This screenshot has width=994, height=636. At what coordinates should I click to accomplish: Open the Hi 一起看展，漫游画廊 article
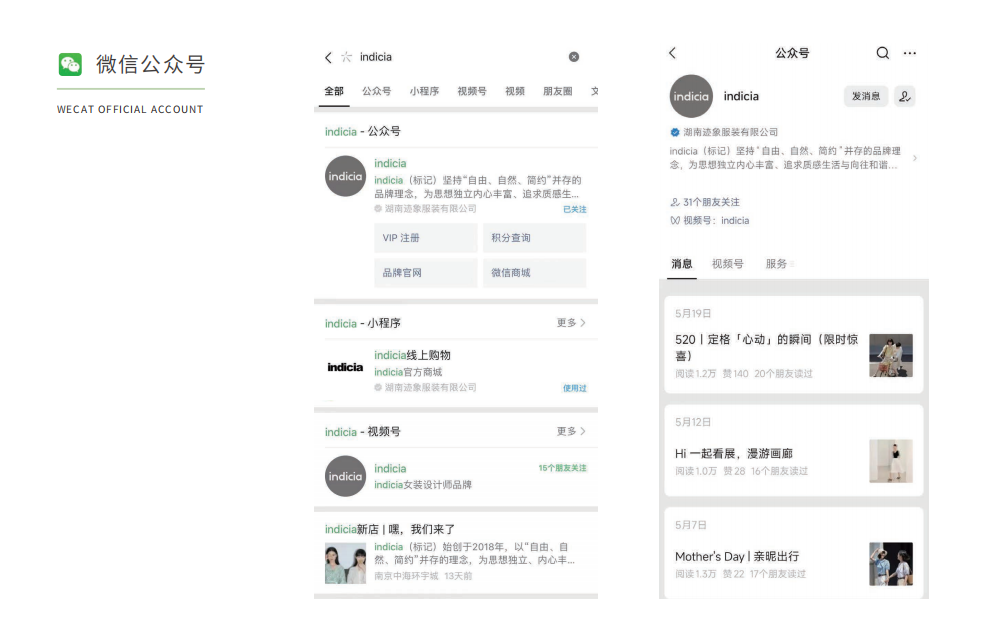click(x=733, y=453)
